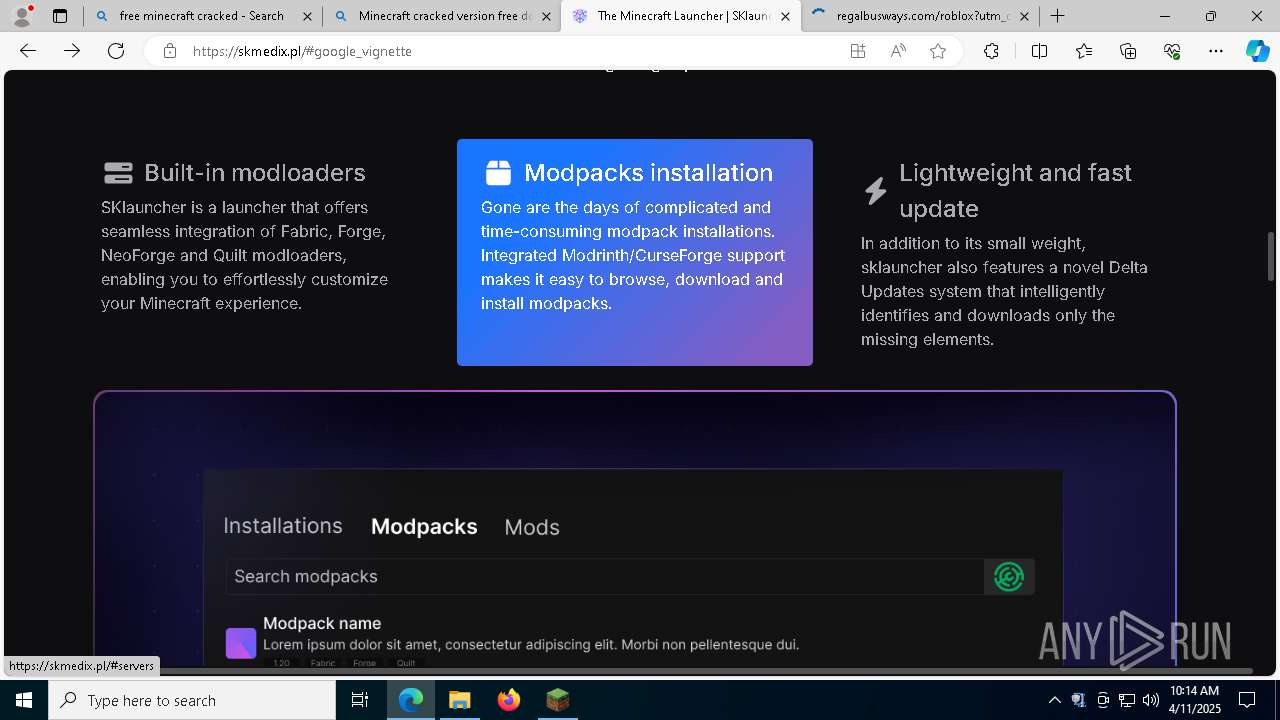This screenshot has width=1280, height=720.
Task: Open the app available icon in address bar
Action: (x=858, y=51)
